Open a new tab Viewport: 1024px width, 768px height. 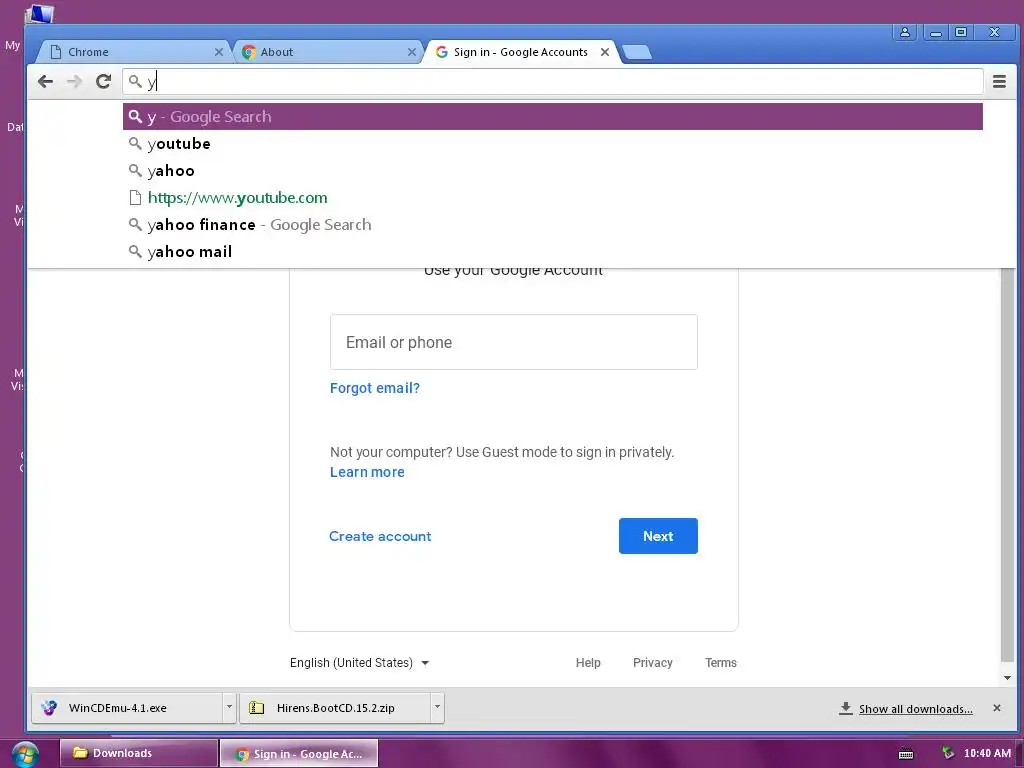(637, 52)
